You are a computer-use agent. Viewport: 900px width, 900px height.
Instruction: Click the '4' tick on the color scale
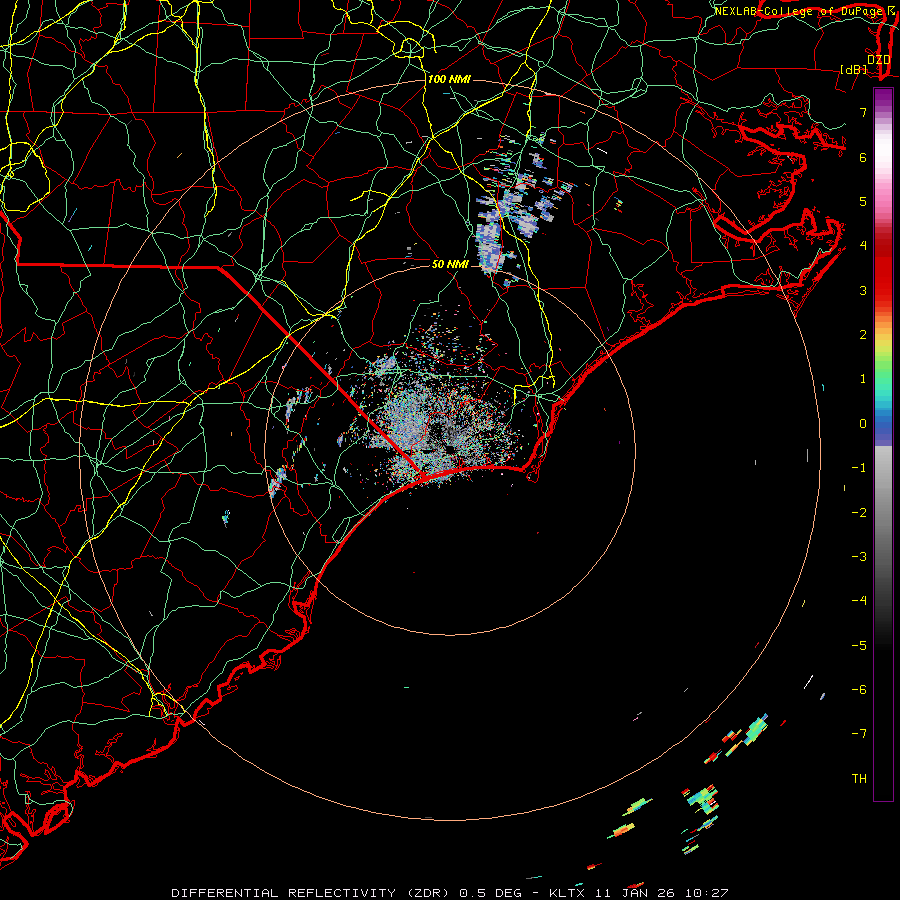coord(863,246)
